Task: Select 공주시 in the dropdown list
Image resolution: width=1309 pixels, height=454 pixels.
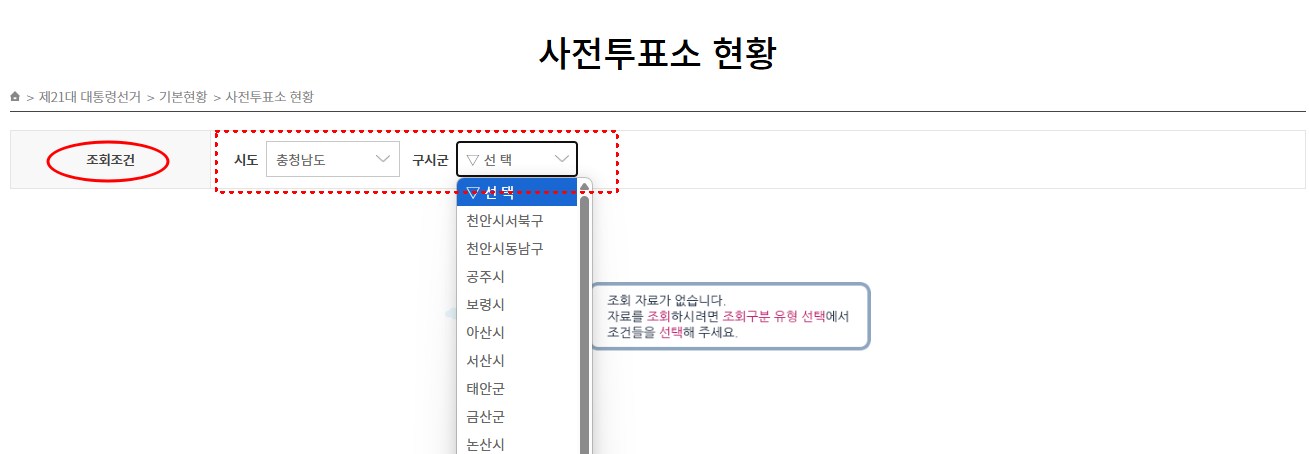Action: tap(517, 276)
